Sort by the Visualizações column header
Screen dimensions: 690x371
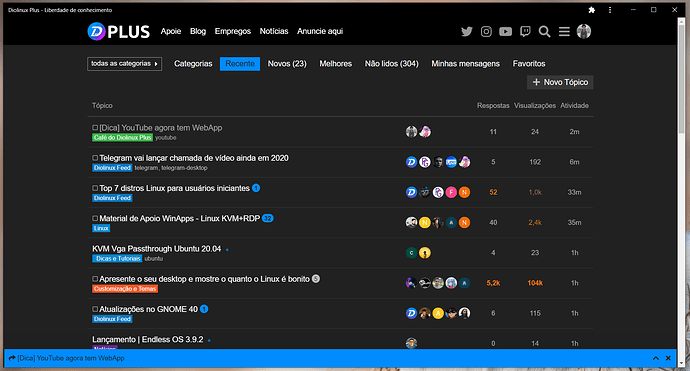click(535, 106)
